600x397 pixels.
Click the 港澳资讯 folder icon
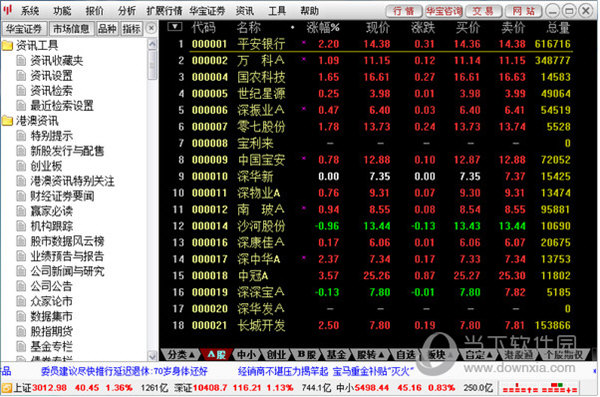(x=7, y=121)
